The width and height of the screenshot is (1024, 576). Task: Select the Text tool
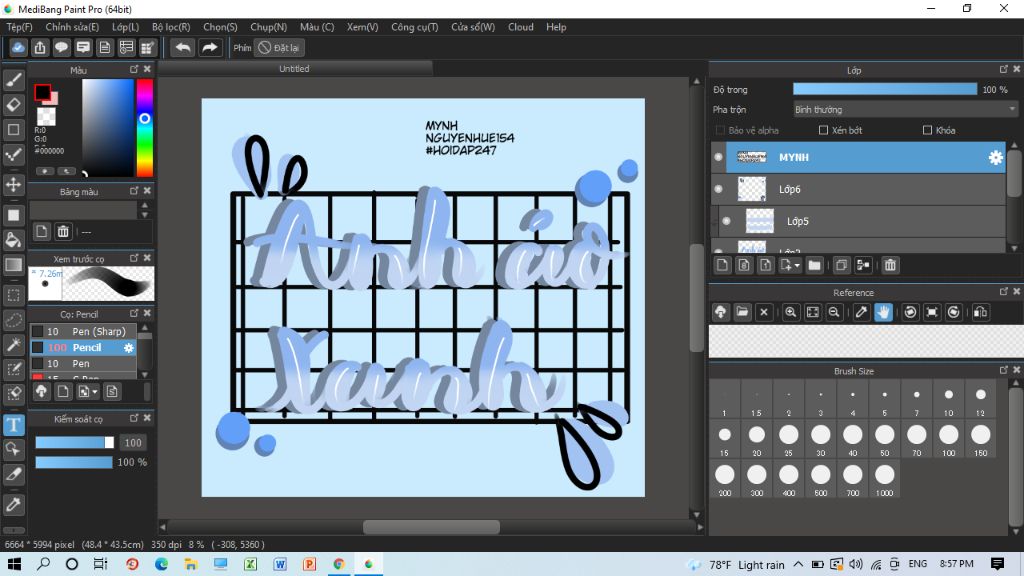point(14,424)
